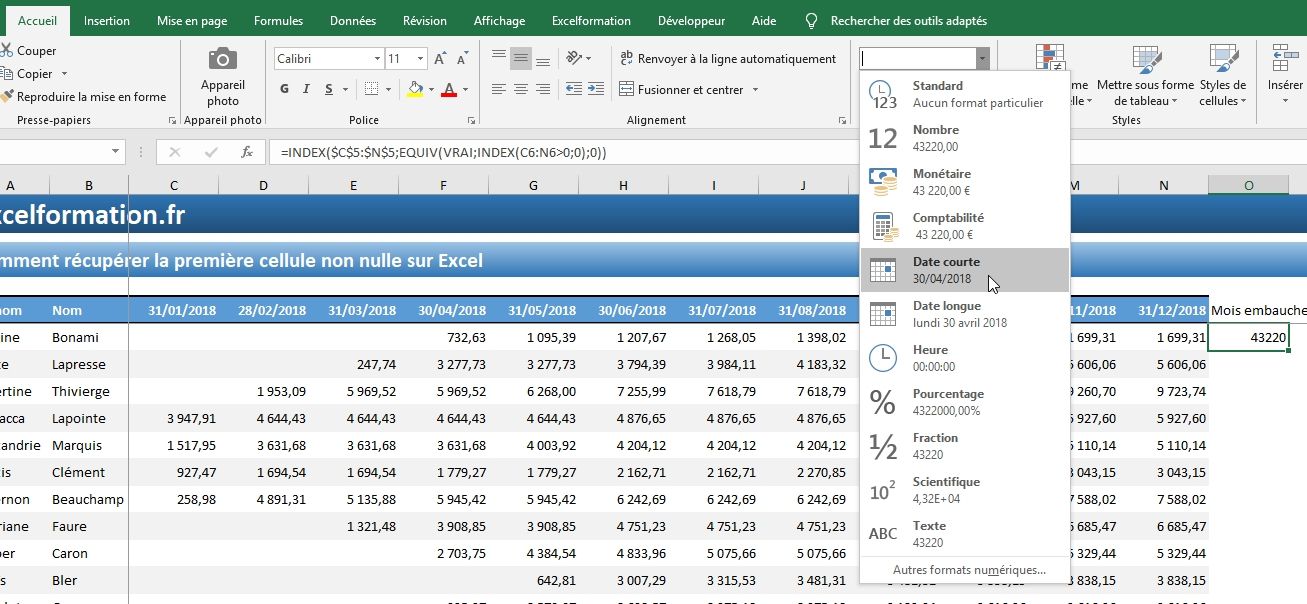Switch to the Formules ribbon tab
The image size is (1307, 604).
click(x=277, y=20)
